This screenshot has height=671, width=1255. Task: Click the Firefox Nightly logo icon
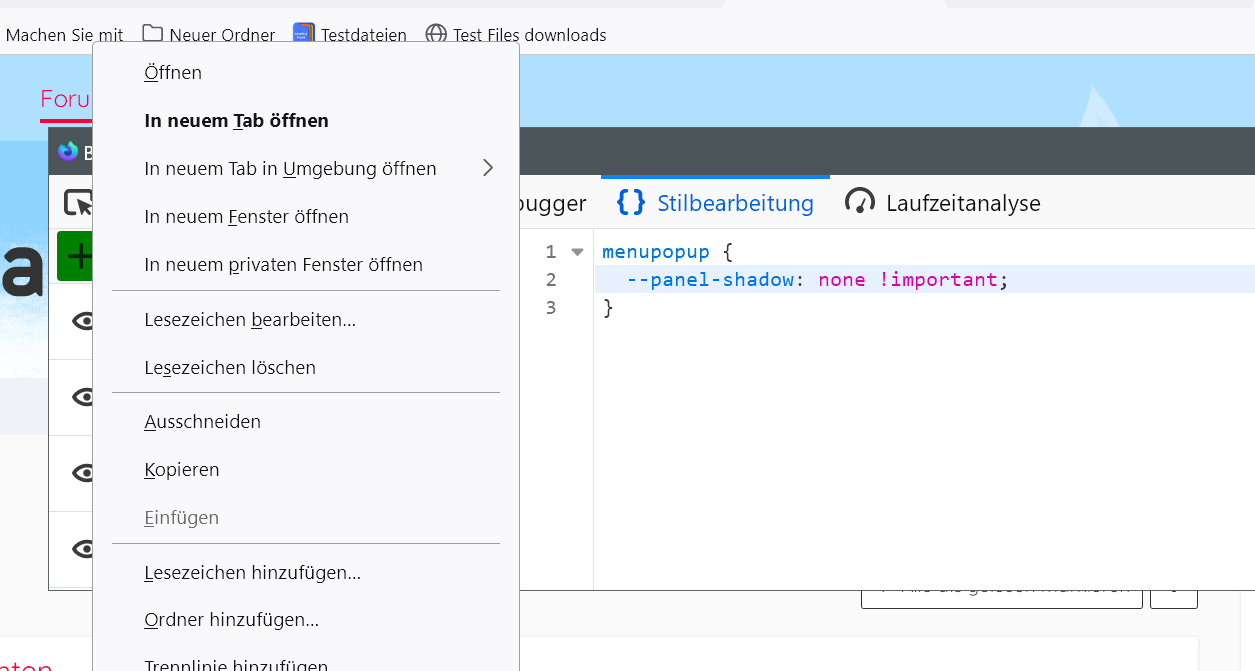[x=68, y=151]
